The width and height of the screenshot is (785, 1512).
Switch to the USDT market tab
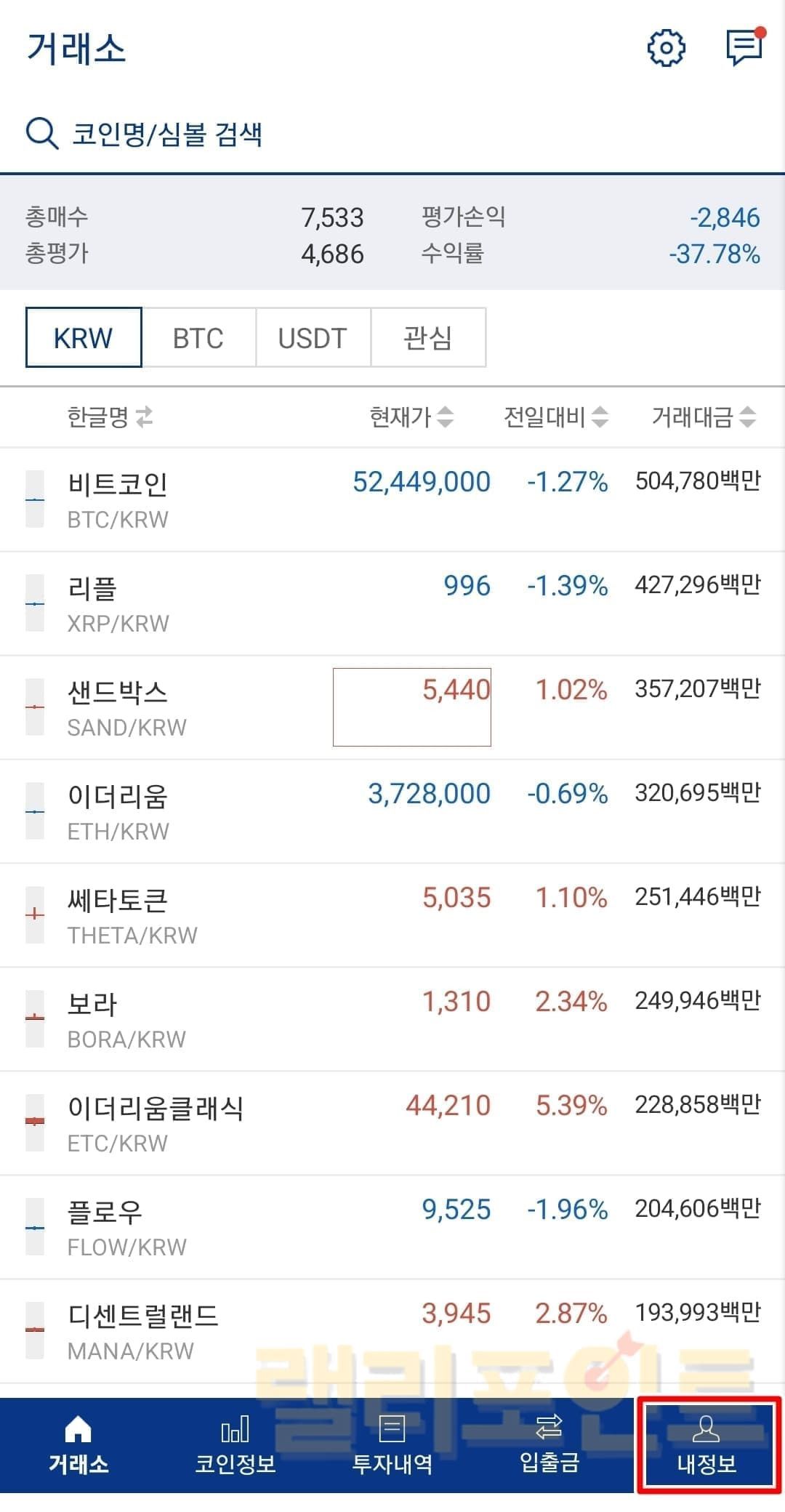point(313,338)
